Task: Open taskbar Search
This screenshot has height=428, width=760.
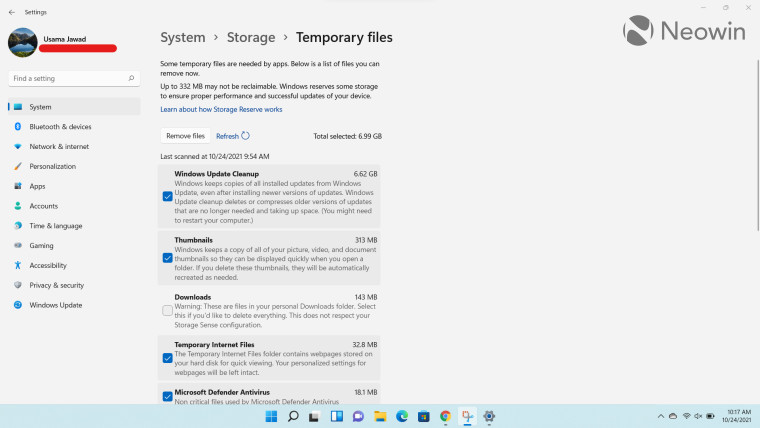Action: click(293, 416)
